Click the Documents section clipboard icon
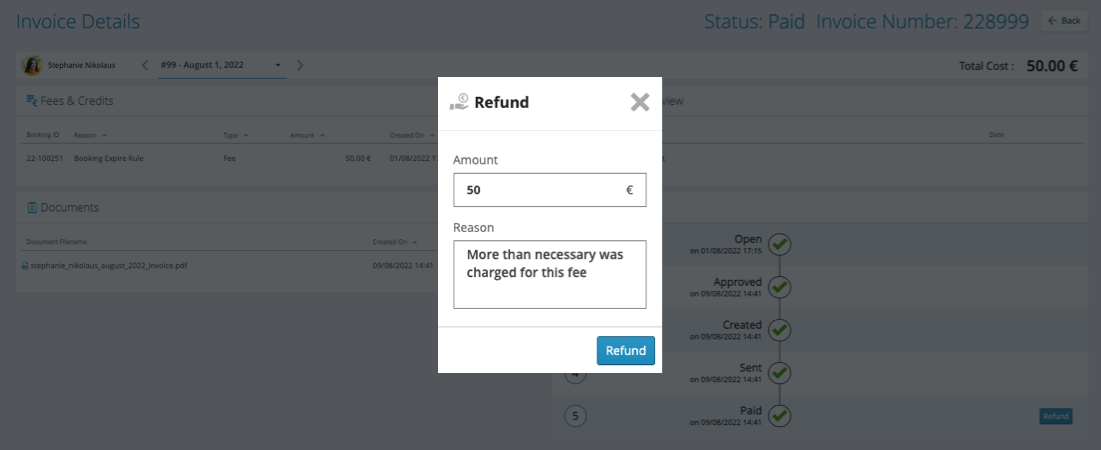Image resolution: width=1101 pixels, height=450 pixels. pyautogui.click(x=32, y=207)
